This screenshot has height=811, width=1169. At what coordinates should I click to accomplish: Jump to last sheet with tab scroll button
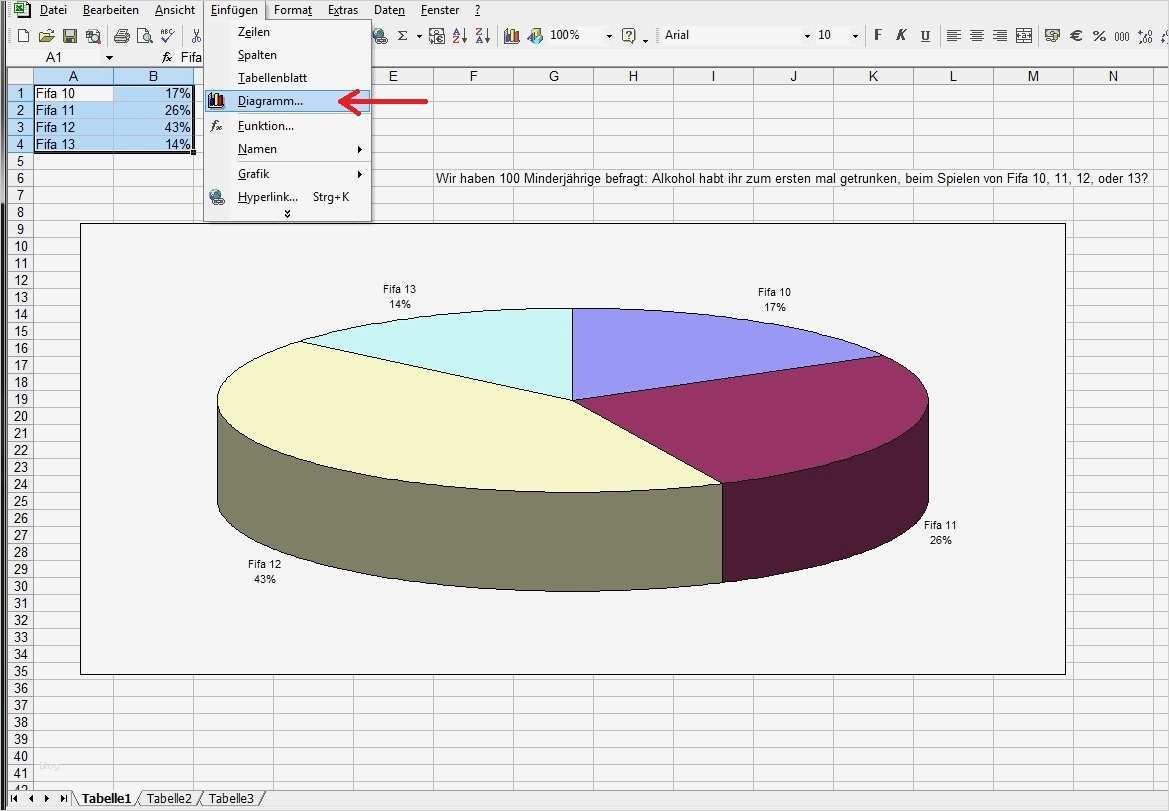point(63,798)
